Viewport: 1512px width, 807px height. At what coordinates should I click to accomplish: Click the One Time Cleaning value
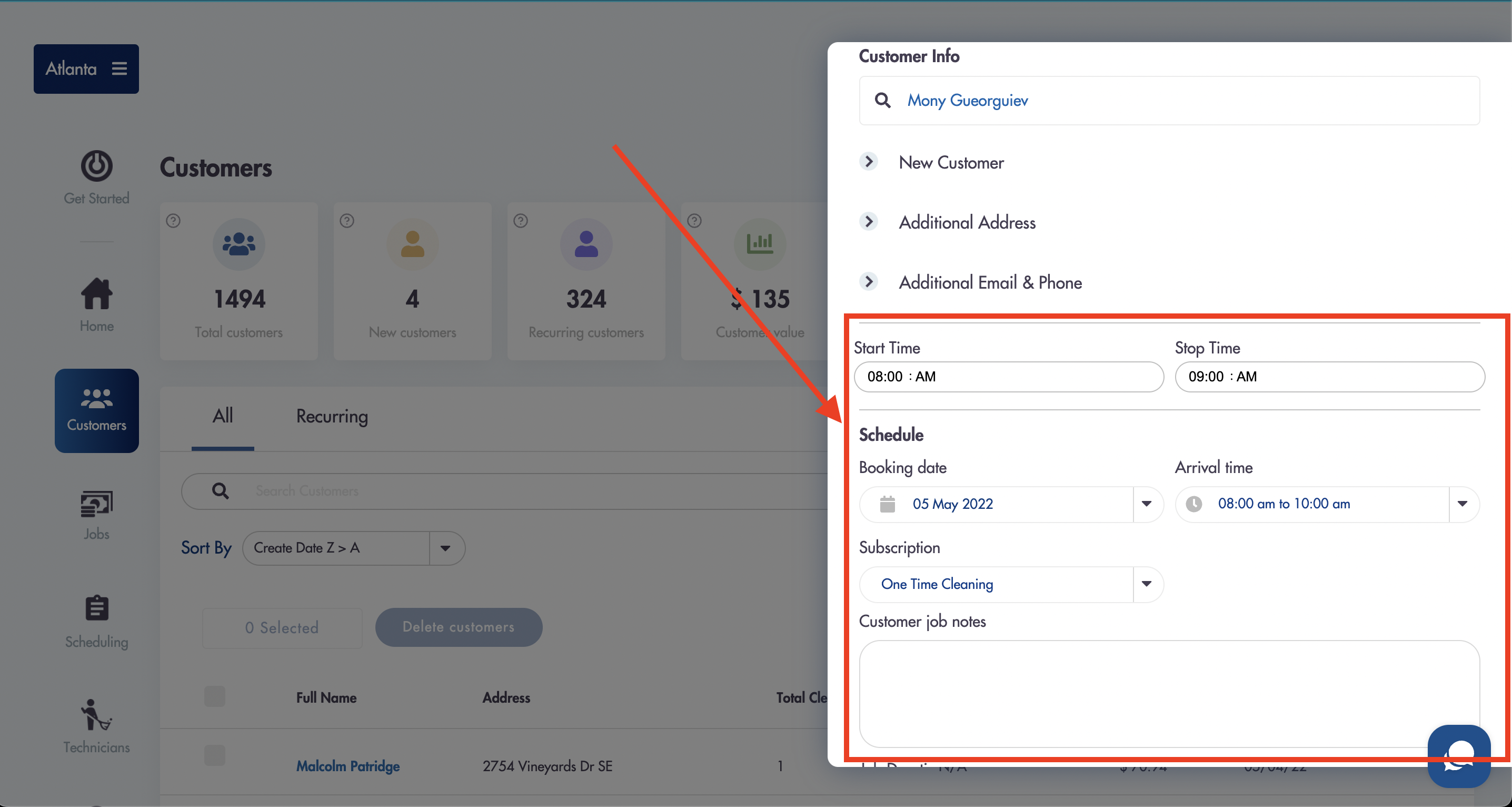click(x=938, y=584)
